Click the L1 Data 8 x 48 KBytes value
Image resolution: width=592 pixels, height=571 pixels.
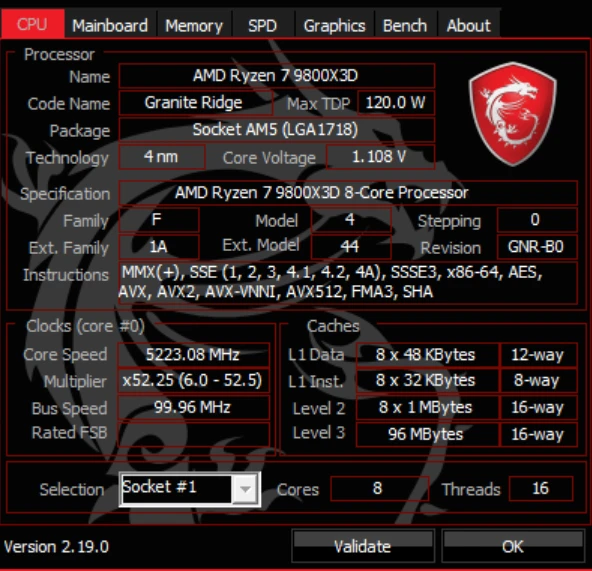click(x=427, y=355)
